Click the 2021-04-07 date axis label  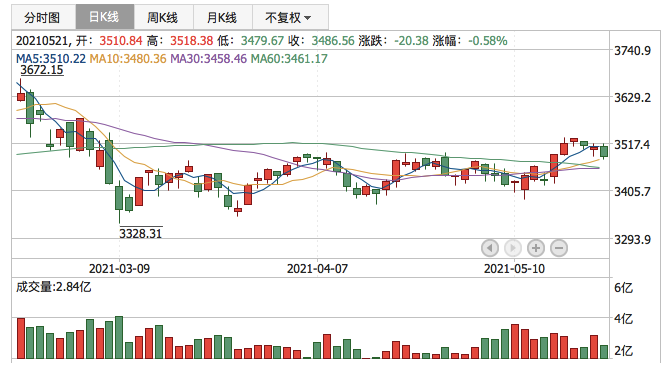tap(317, 268)
